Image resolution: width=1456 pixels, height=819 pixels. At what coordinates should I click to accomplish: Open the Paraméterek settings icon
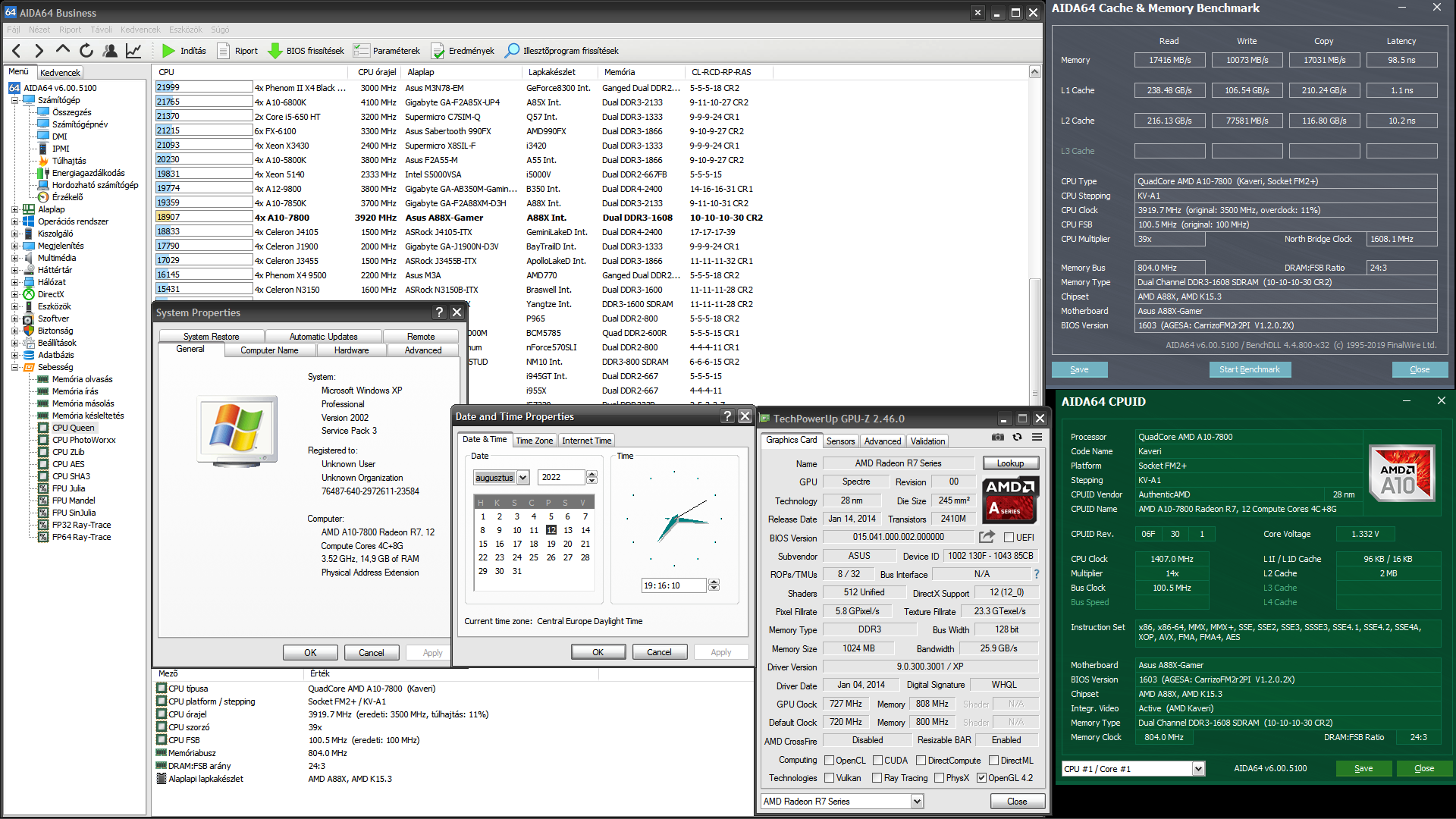(x=362, y=51)
